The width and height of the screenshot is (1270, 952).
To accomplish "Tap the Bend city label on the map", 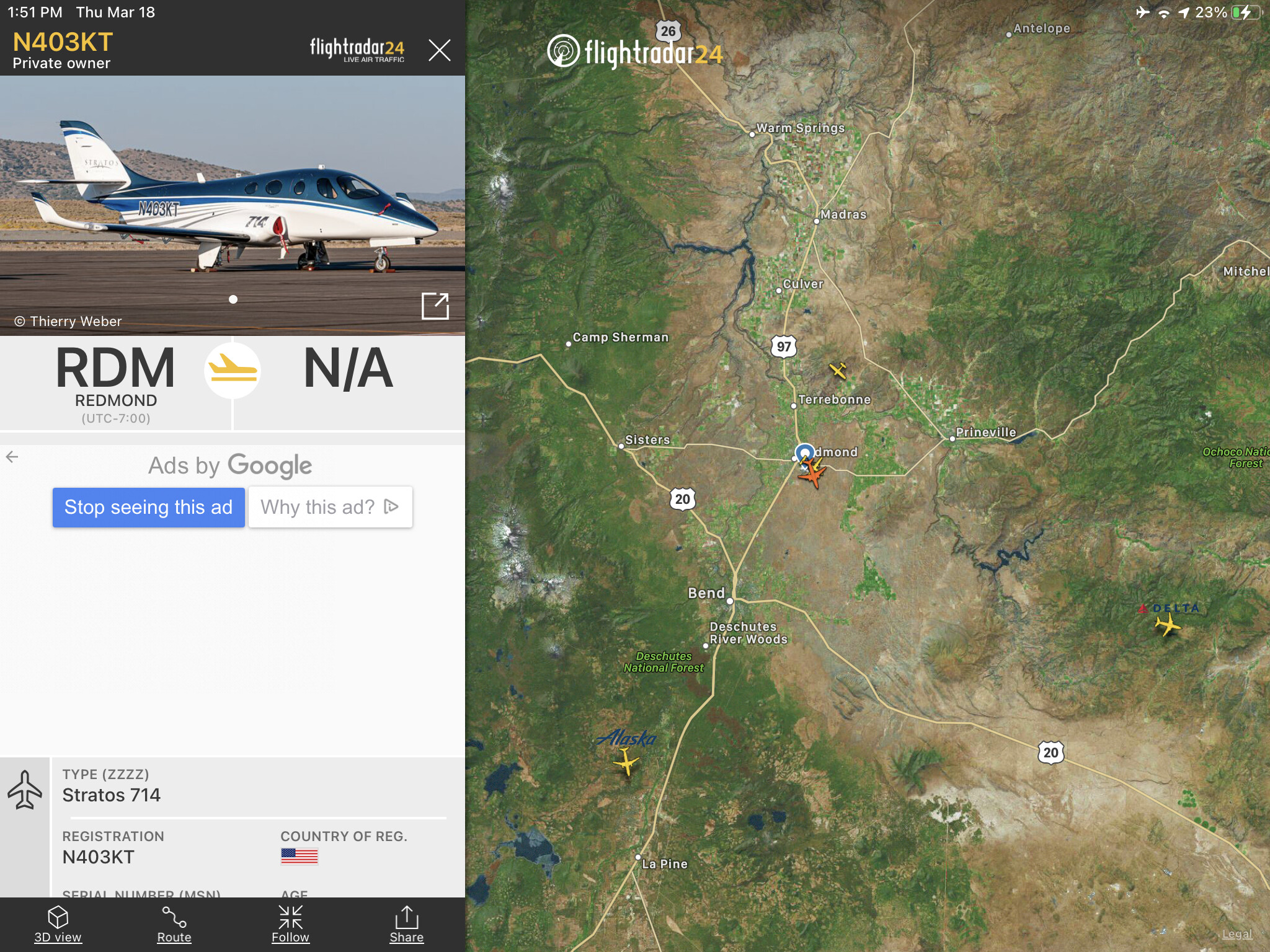I will pos(706,593).
